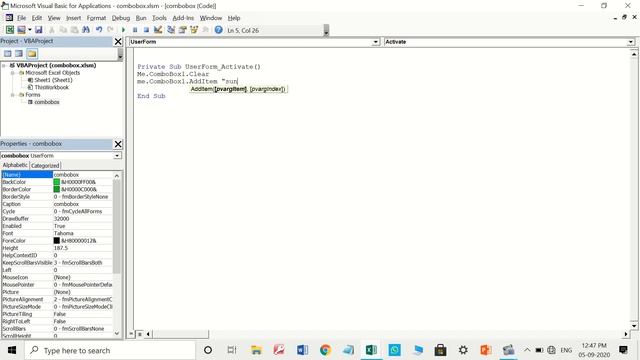Open the Edit menu

pos(37,18)
